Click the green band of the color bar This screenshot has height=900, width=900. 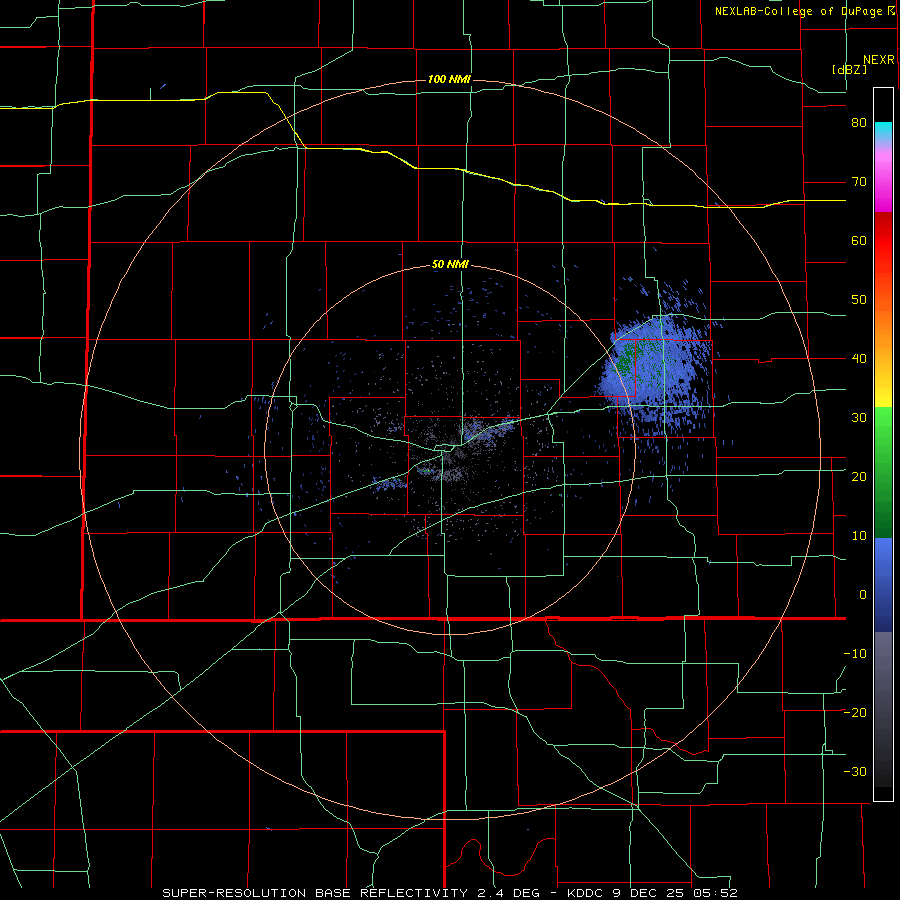(x=883, y=472)
